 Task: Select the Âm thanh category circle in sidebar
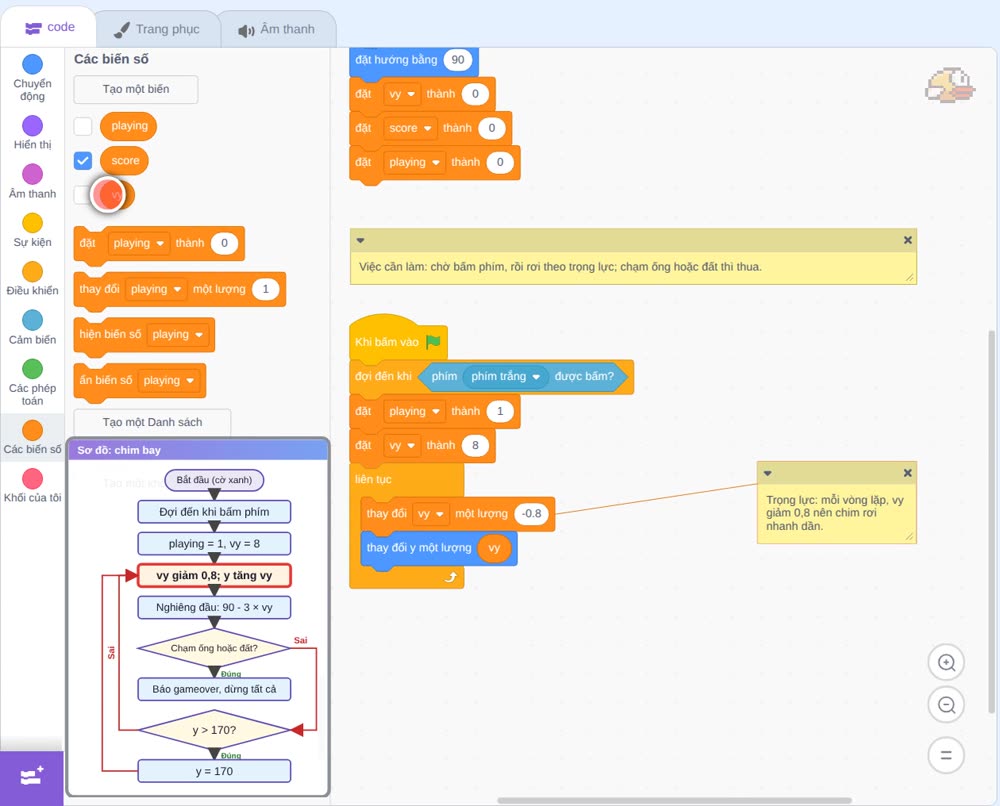pyautogui.click(x=33, y=173)
